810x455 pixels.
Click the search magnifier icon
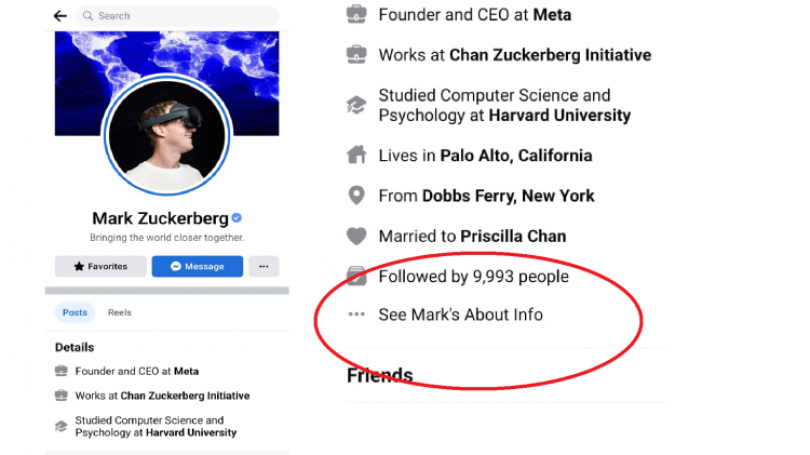pyautogui.click(x=88, y=16)
